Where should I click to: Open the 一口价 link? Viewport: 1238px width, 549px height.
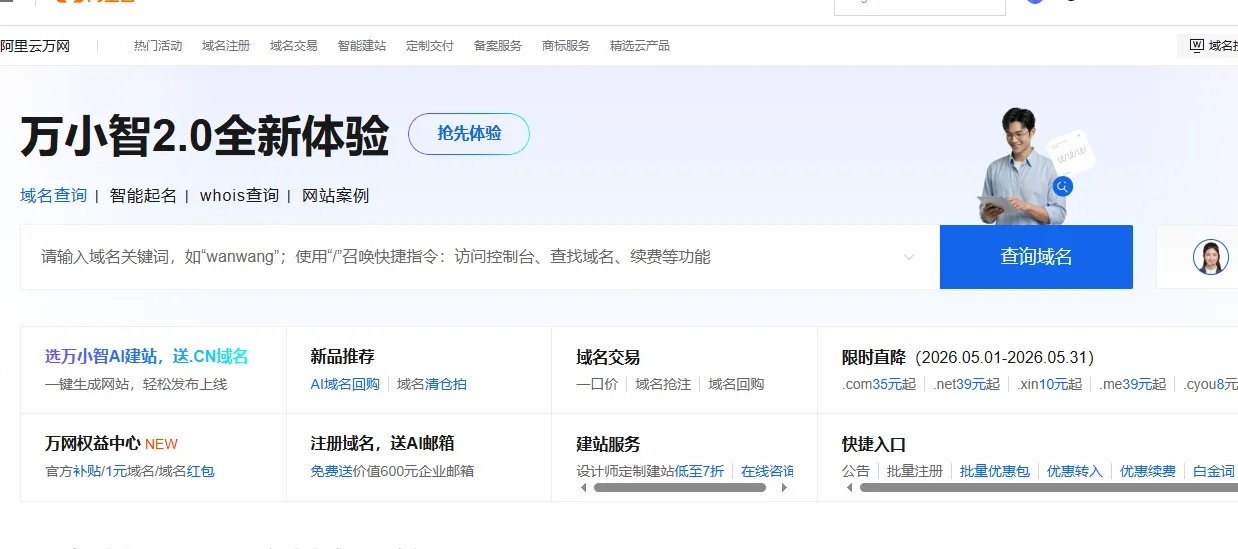[x=597, y=384]
